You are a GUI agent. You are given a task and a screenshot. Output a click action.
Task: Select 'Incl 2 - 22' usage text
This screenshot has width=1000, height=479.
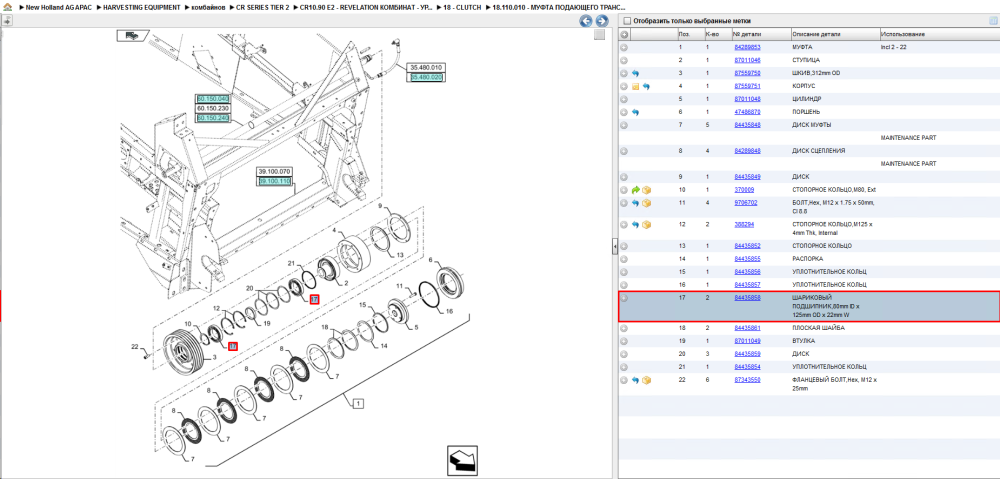(893, 47)
